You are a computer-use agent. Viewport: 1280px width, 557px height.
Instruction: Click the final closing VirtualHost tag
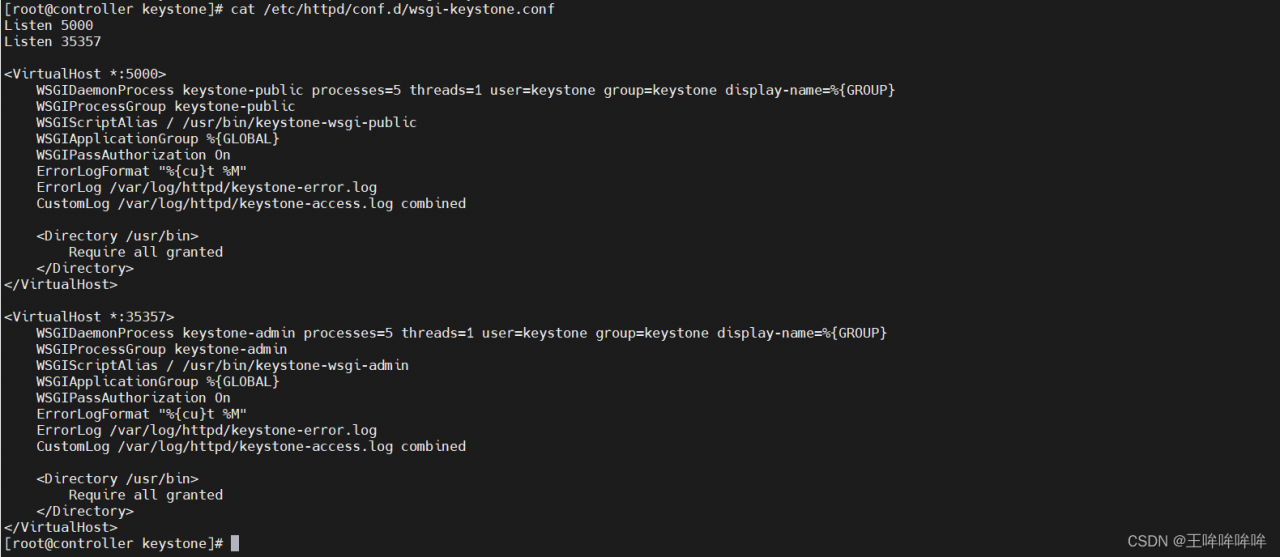coord(61,527)
